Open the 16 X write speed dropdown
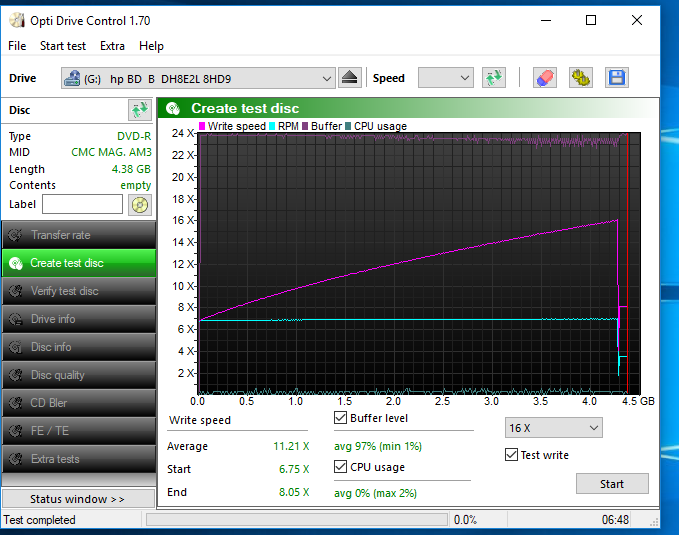The height and width of the screenshot is (535, 679). (x=553, y=428)
